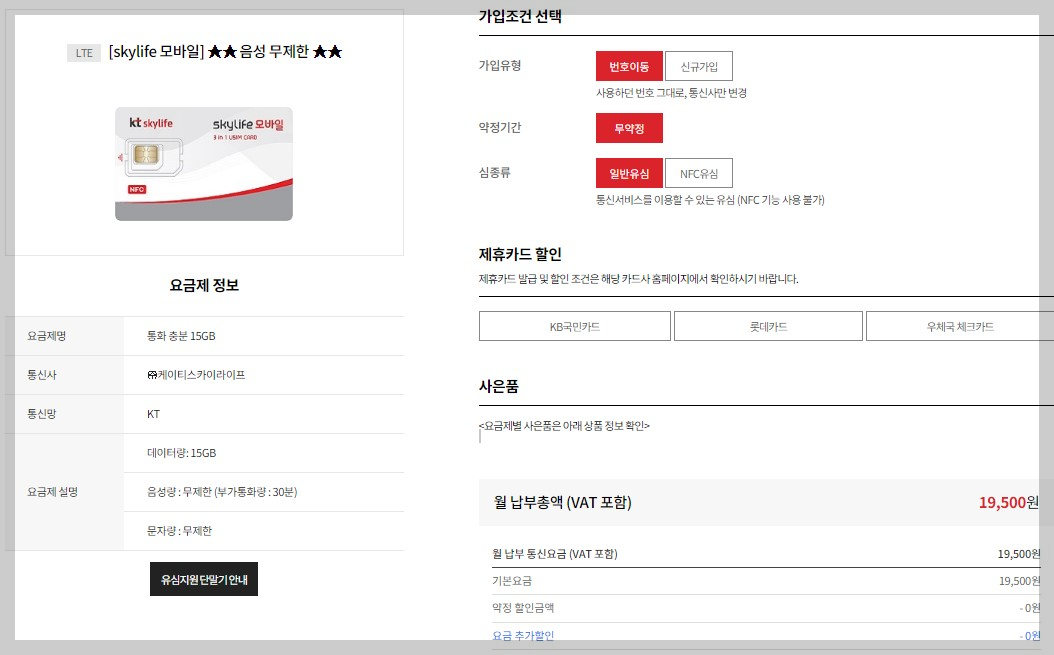
Task: Click the kt skylife logo on card
Action: pyautogui.click(x=151, y=122)
